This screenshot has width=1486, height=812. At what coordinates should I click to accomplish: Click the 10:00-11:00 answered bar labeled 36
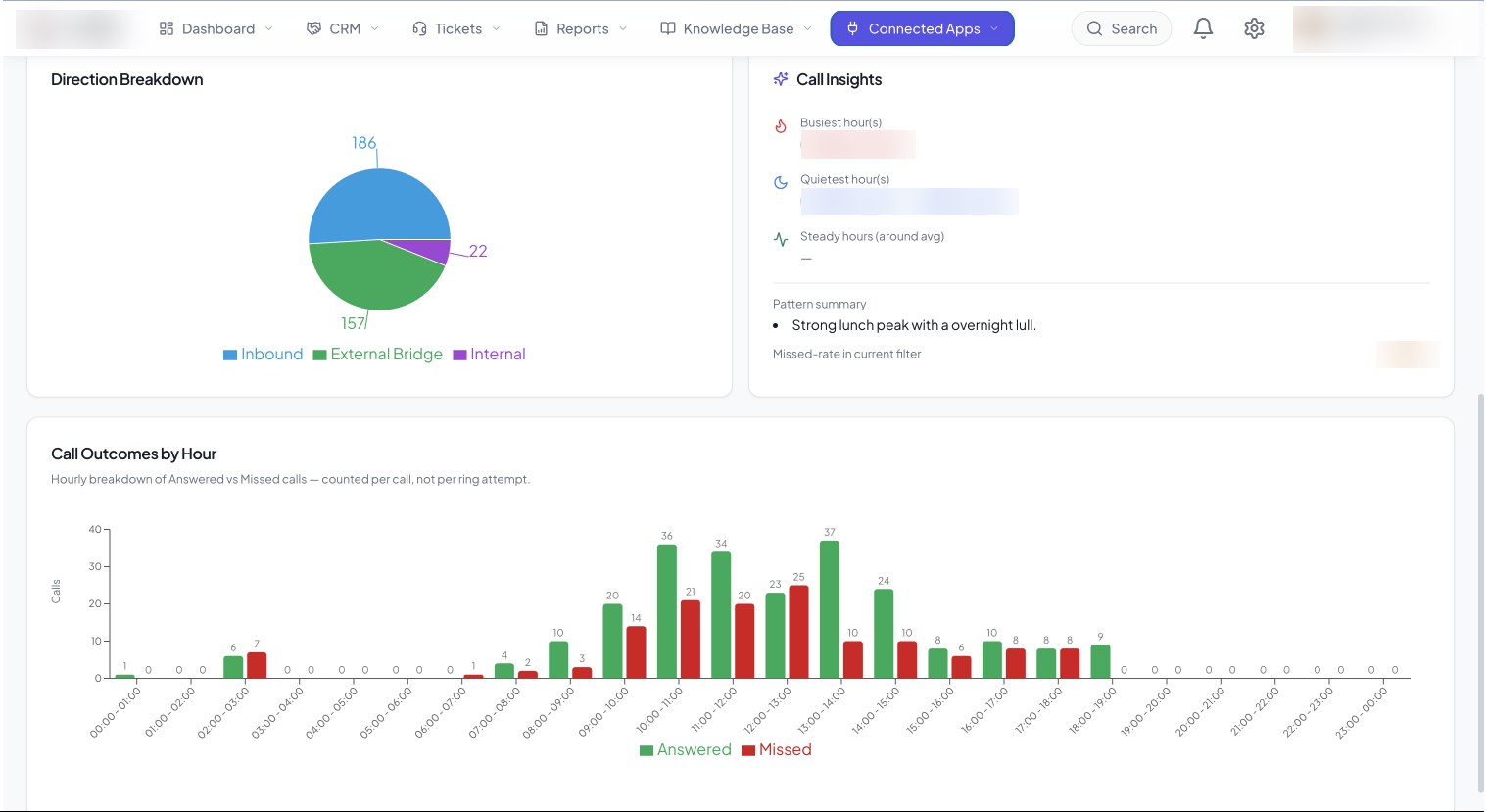(x=667, y=611)
